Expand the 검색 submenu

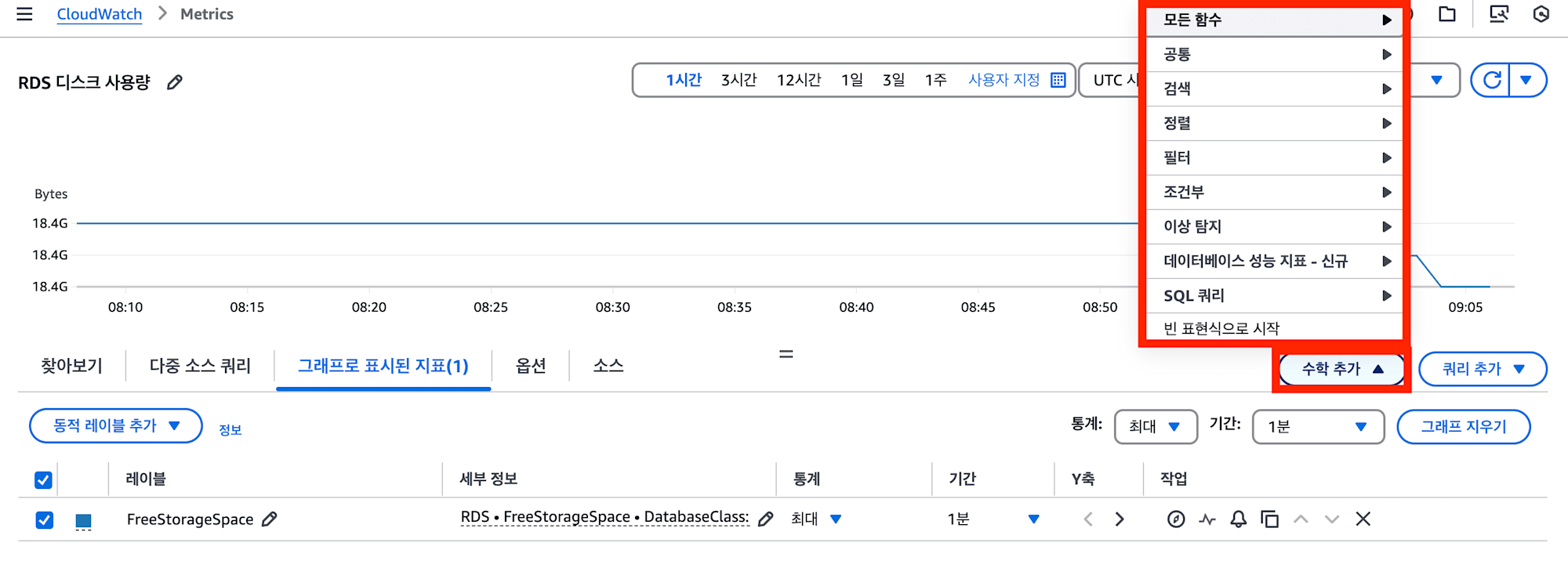point(1274,89)
